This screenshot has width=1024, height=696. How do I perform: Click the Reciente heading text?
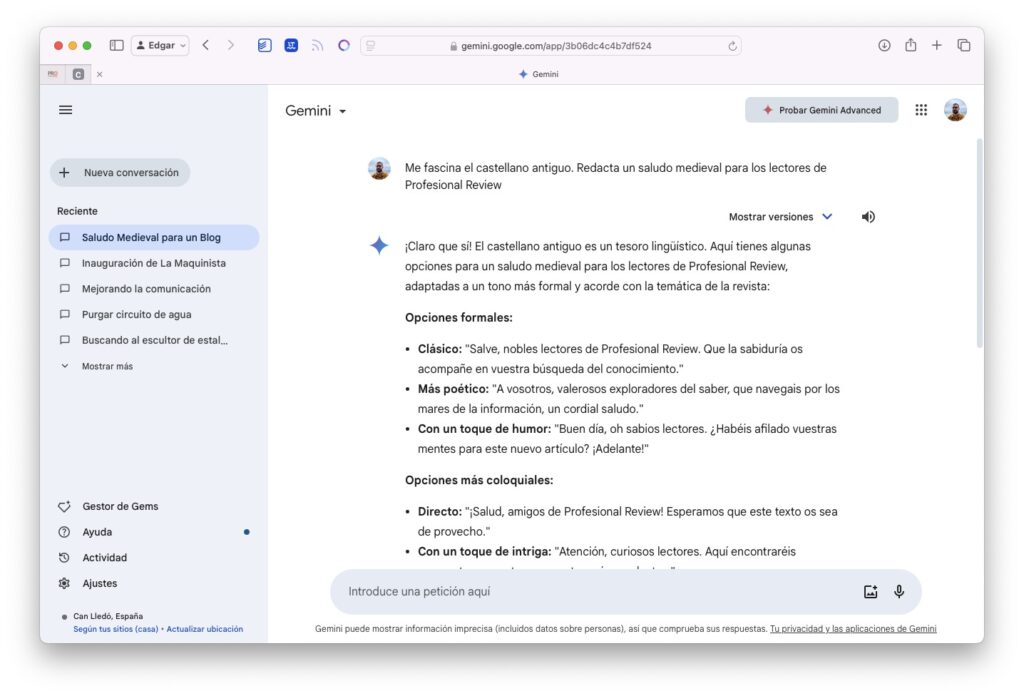77,211
